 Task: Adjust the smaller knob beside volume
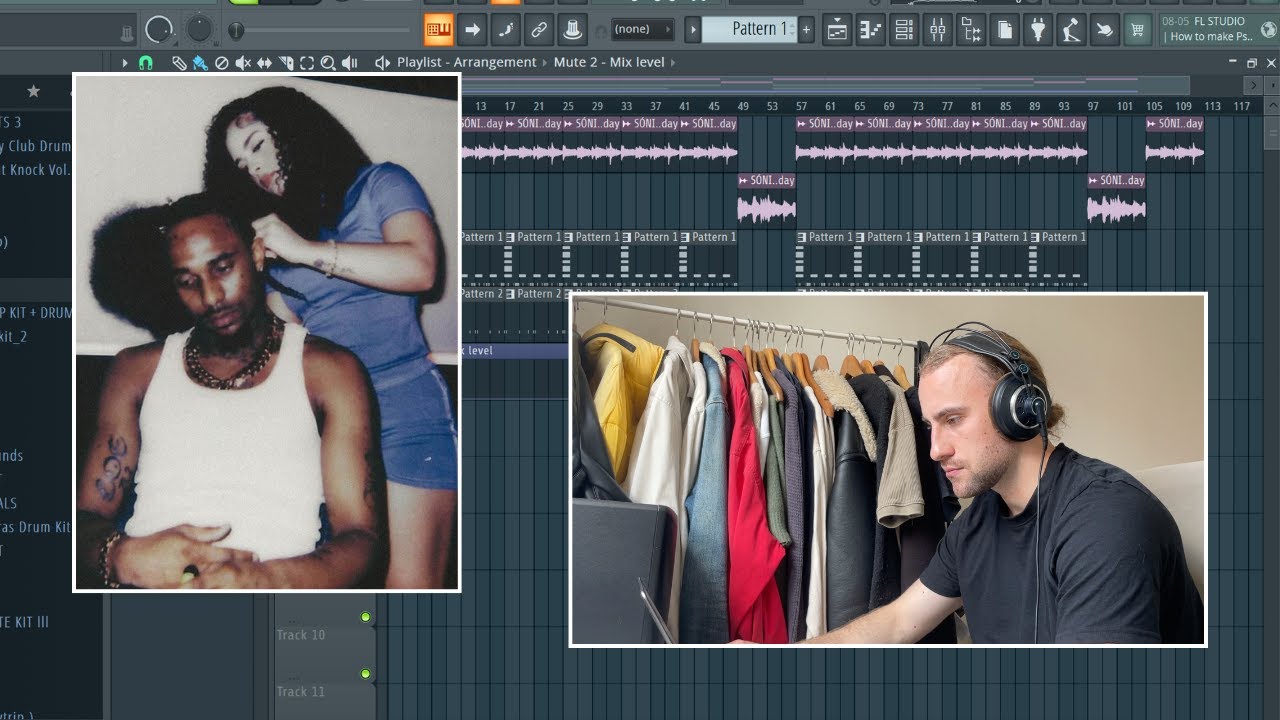click(x=200, y=28)
